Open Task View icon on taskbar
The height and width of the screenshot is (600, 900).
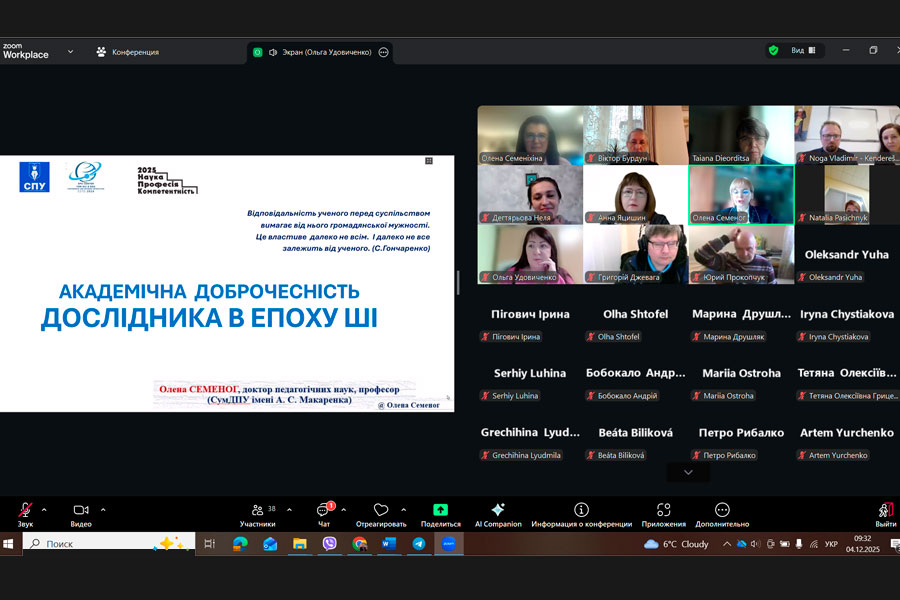click(210, 544)
